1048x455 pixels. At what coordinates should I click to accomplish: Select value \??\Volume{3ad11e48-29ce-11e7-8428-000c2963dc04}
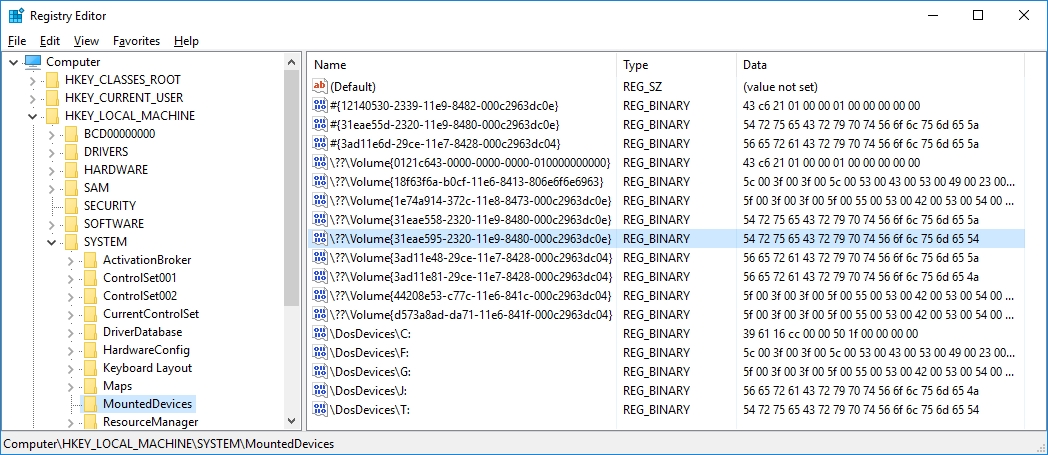(471, 258)
